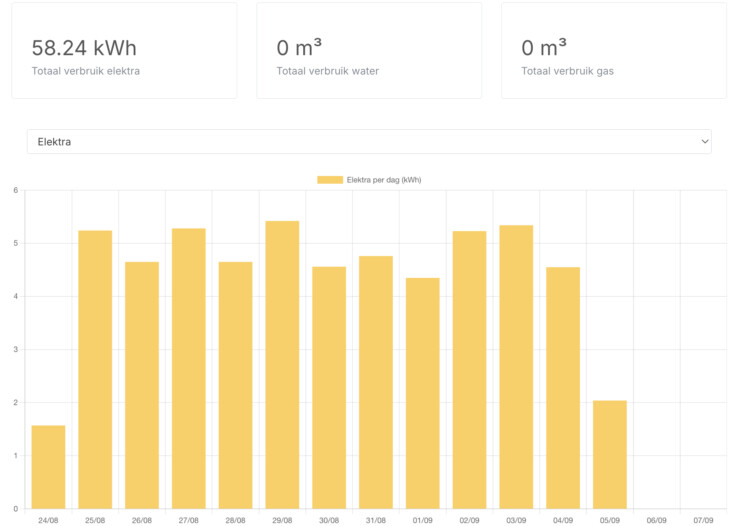Click the bar for 26/08

coord(142,385)
